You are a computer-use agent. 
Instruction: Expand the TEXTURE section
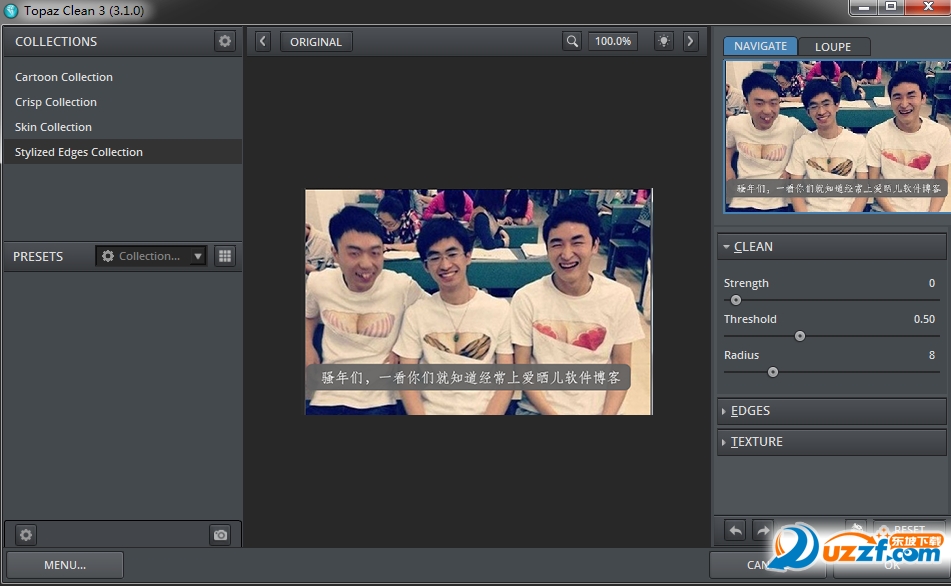[x=832, y=442]
